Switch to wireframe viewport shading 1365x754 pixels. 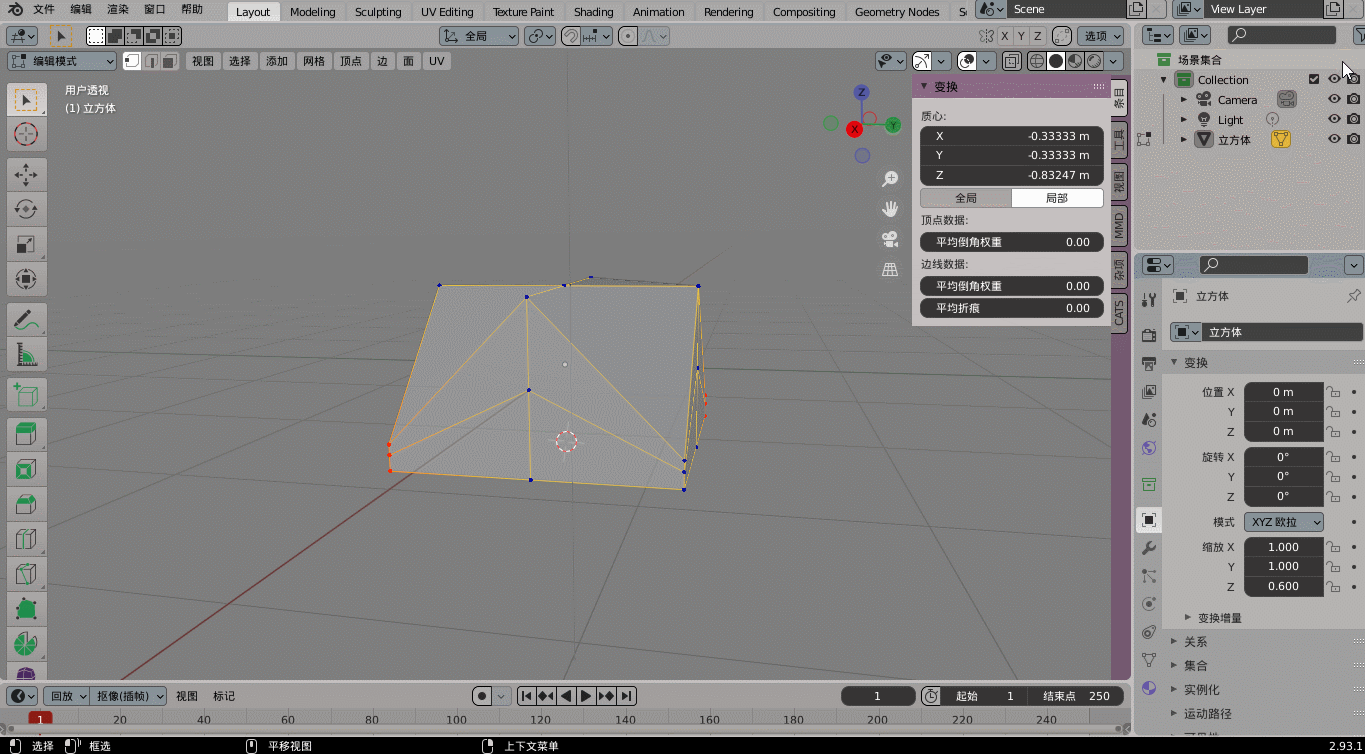[x=1037, y=61]
